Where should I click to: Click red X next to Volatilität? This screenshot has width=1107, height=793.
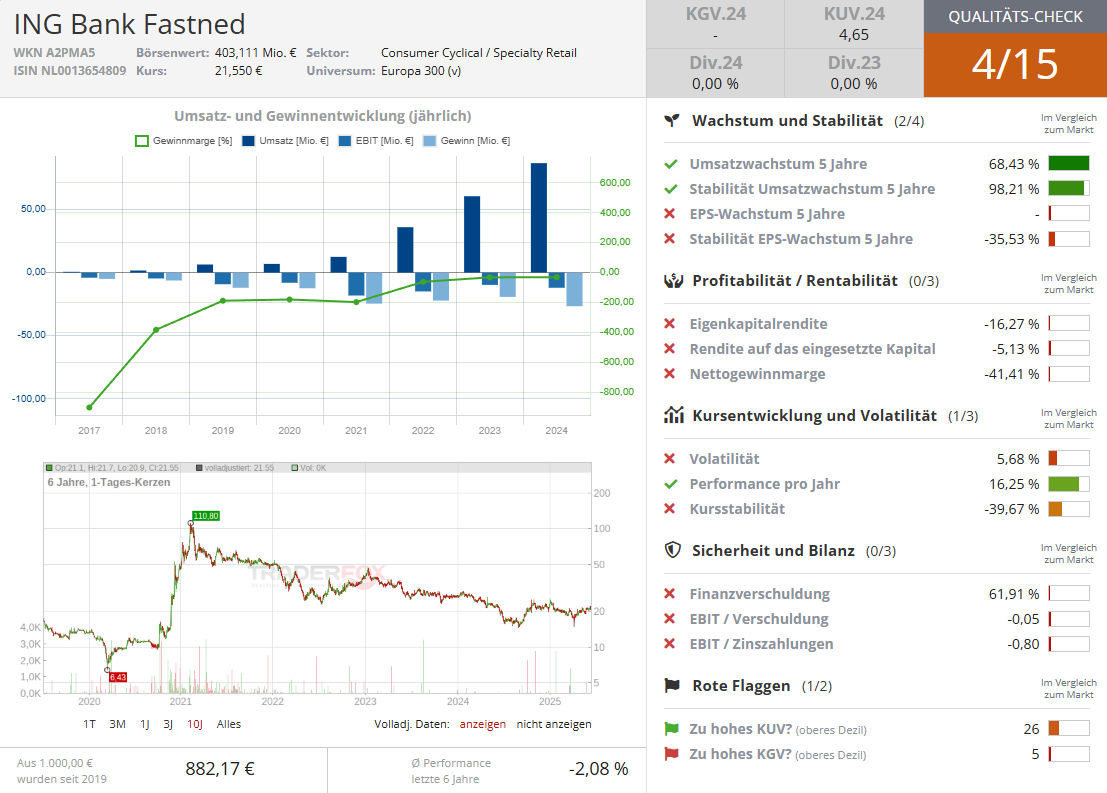670,458
